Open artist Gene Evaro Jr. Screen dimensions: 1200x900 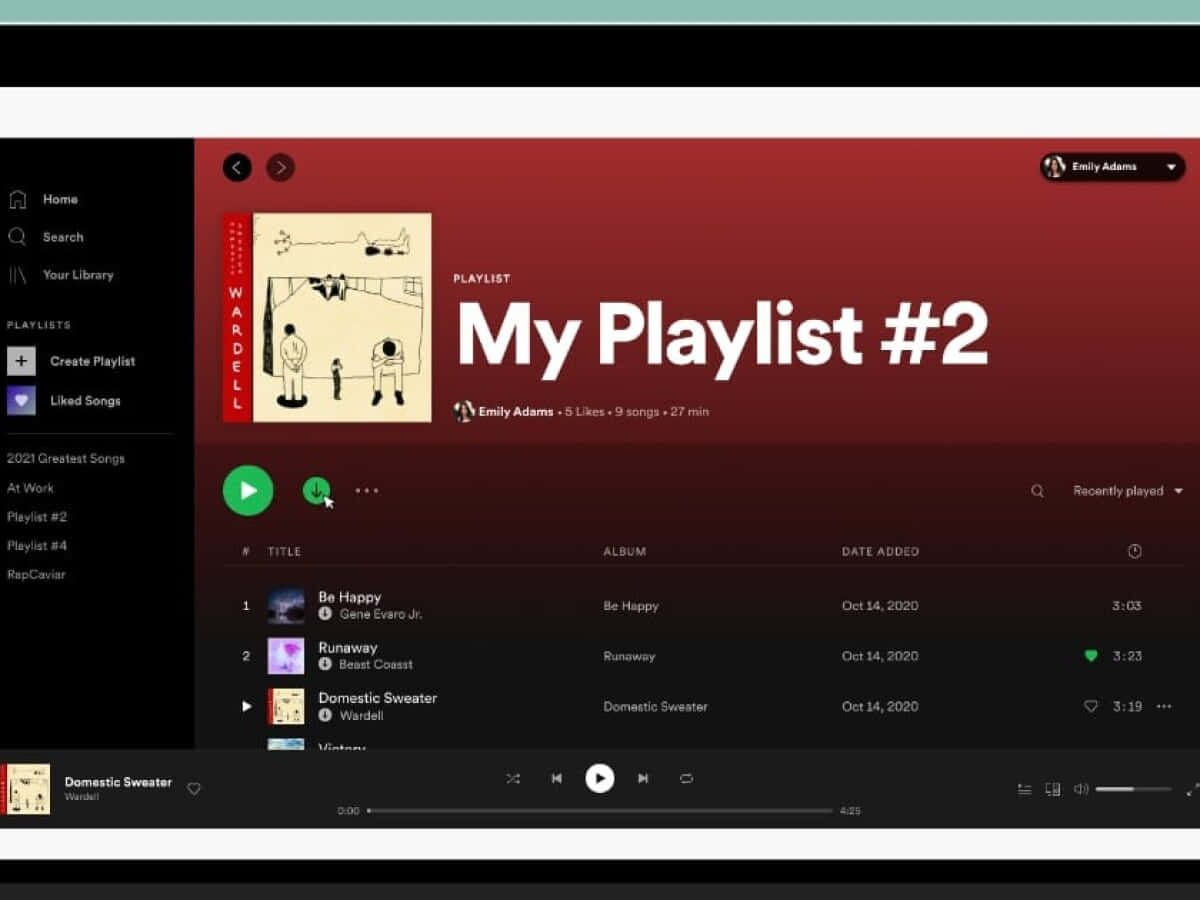click(x=381, y=614)
